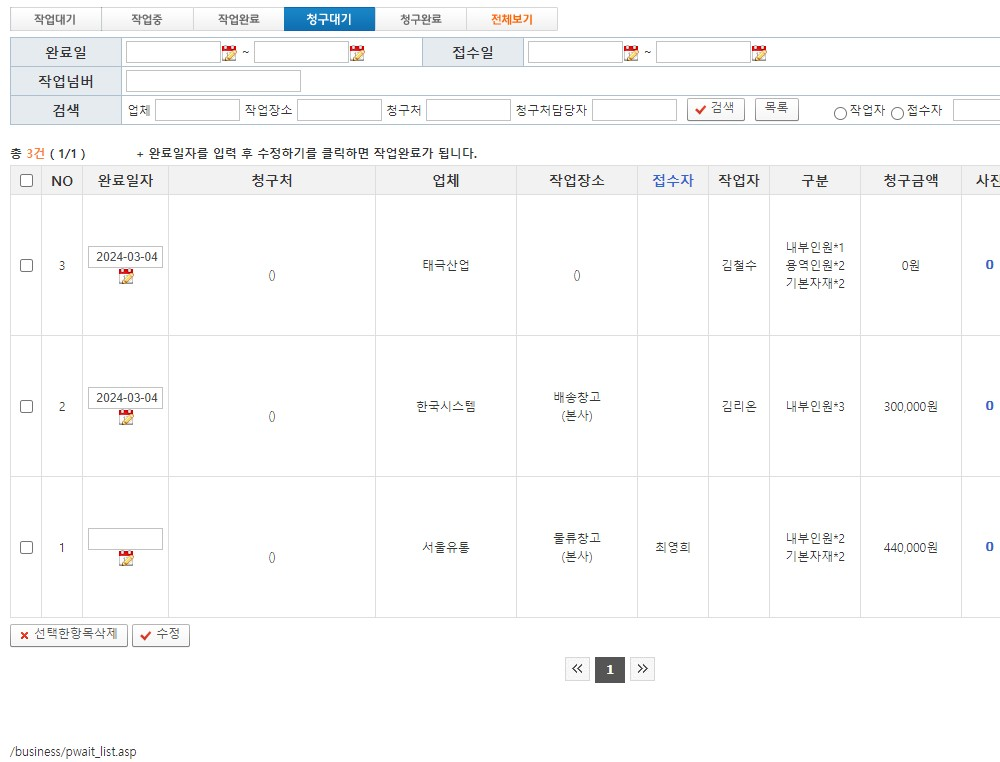Viewport: 1000px width, 762px height.
Task: Open calendar icon in 한국시스템 row
Action: (126, 418)
